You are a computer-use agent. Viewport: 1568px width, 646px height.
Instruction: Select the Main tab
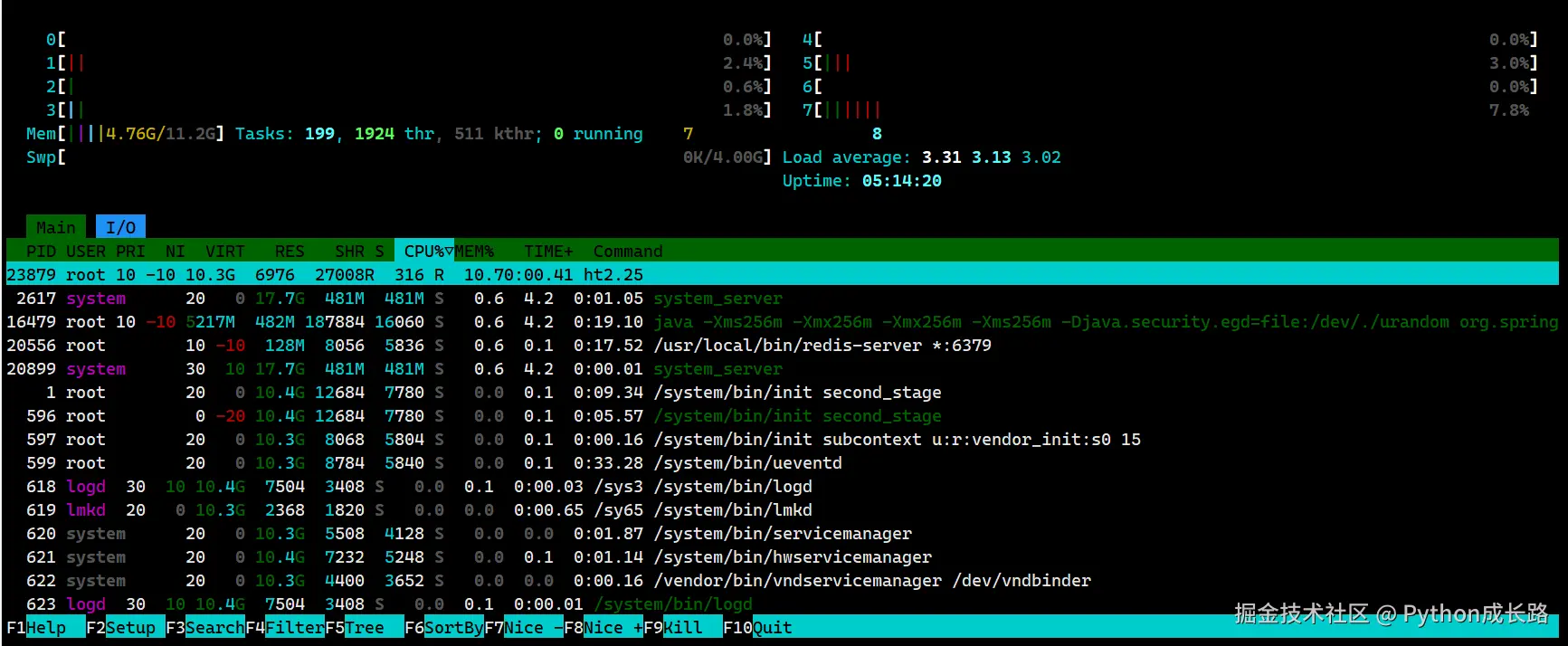point(55,227)
